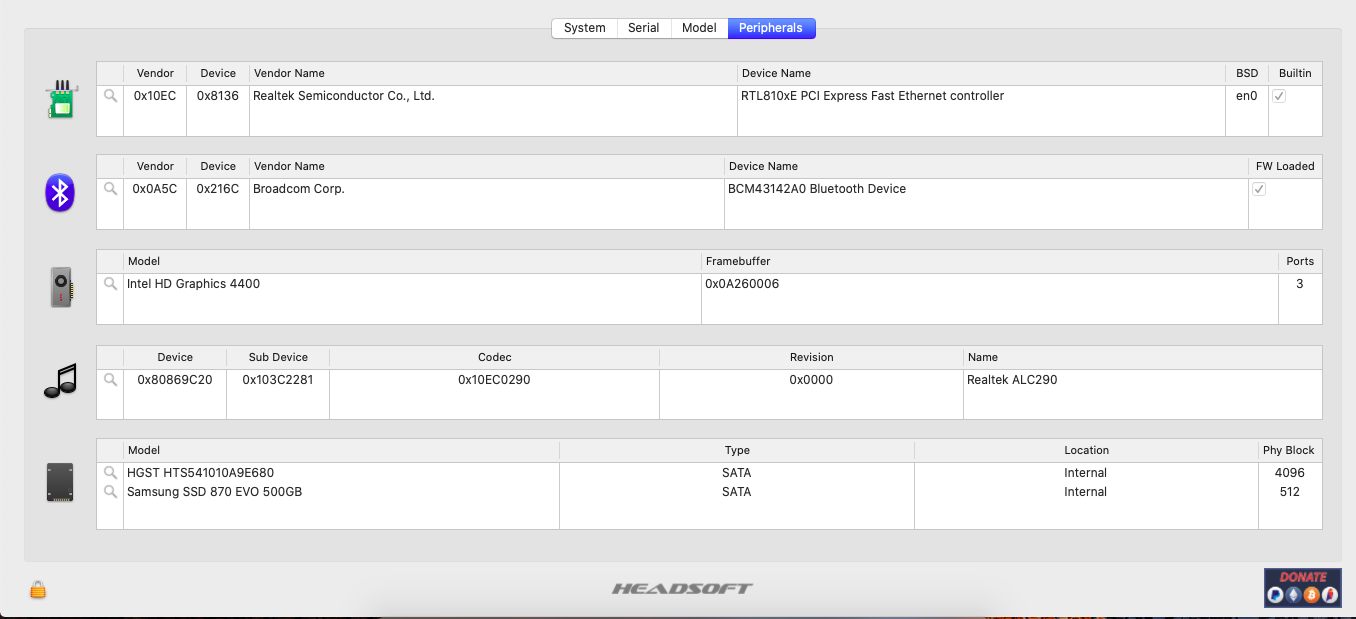Select Broadcom Corp. vendor name

298,188
